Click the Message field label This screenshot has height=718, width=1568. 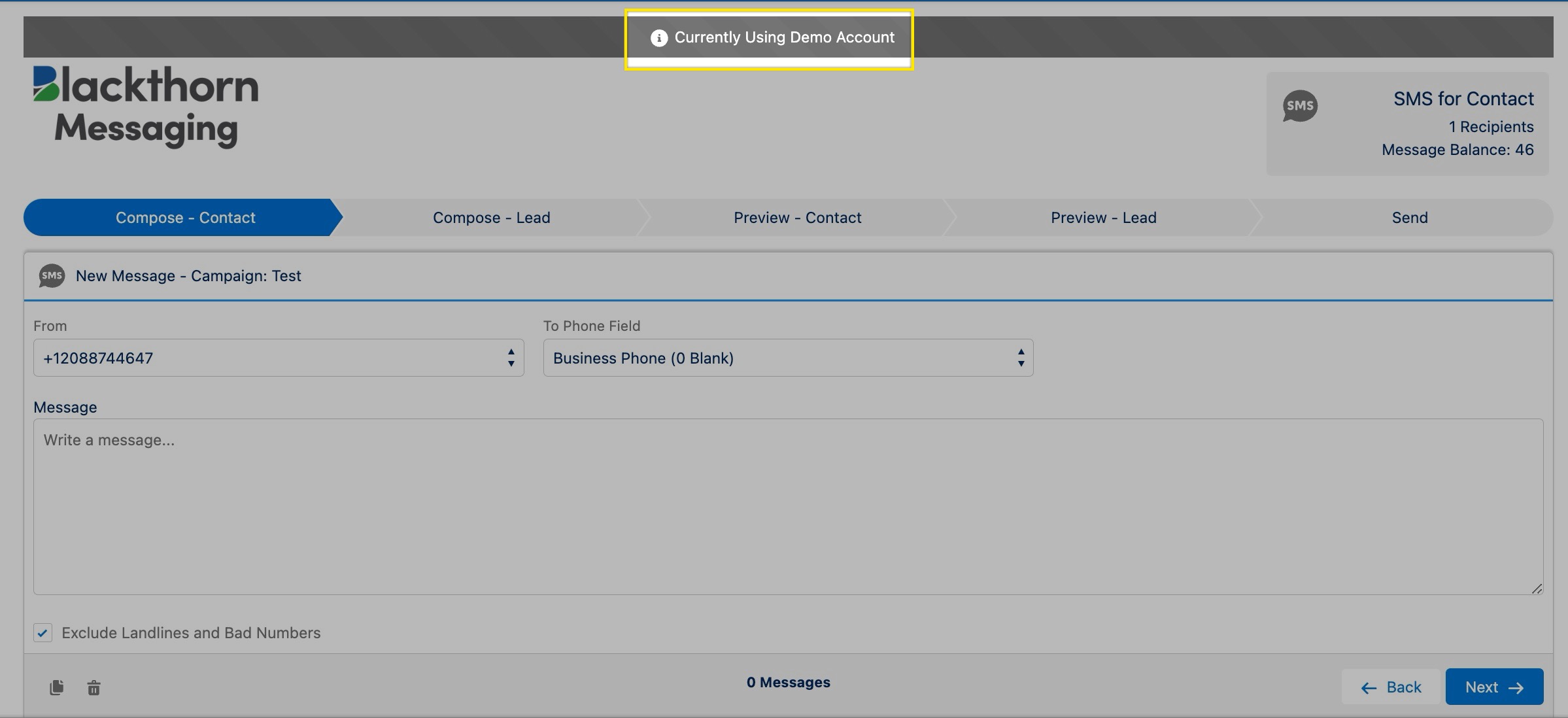pyautogui.click(x=65, y=407)
